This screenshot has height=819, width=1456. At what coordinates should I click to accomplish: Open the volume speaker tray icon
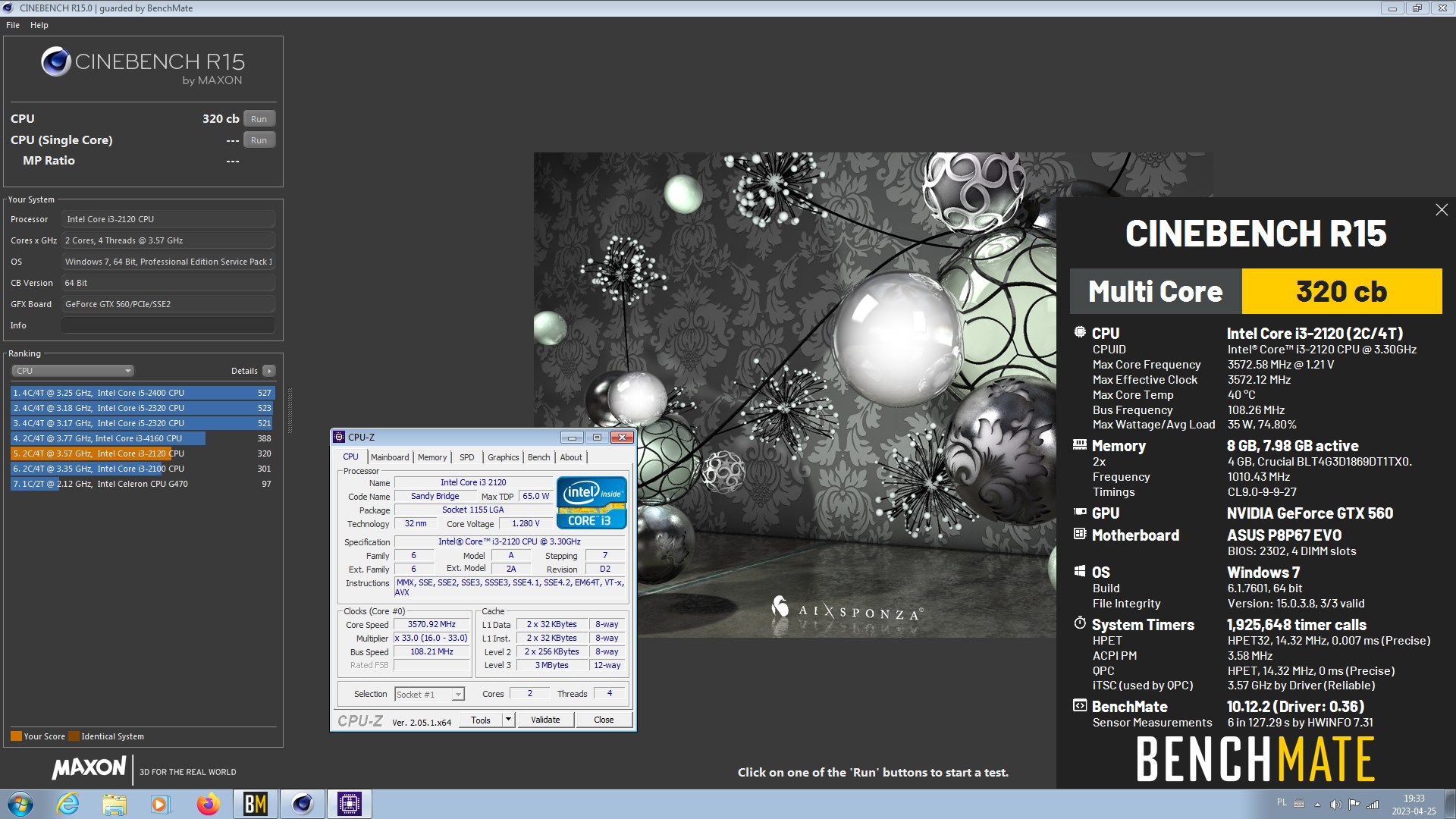pos(1335,805)
